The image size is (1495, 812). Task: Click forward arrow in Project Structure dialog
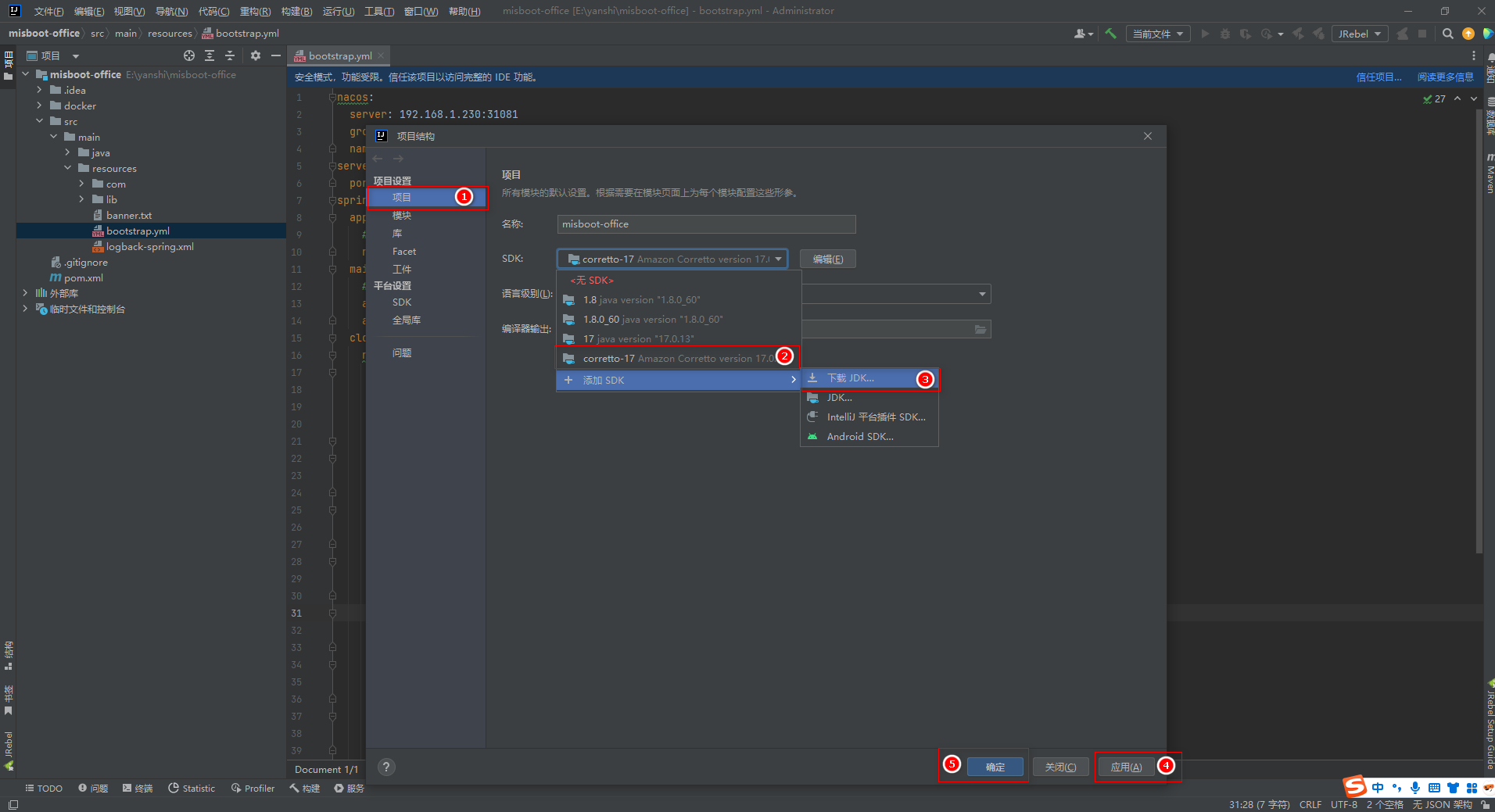[398, 159]
